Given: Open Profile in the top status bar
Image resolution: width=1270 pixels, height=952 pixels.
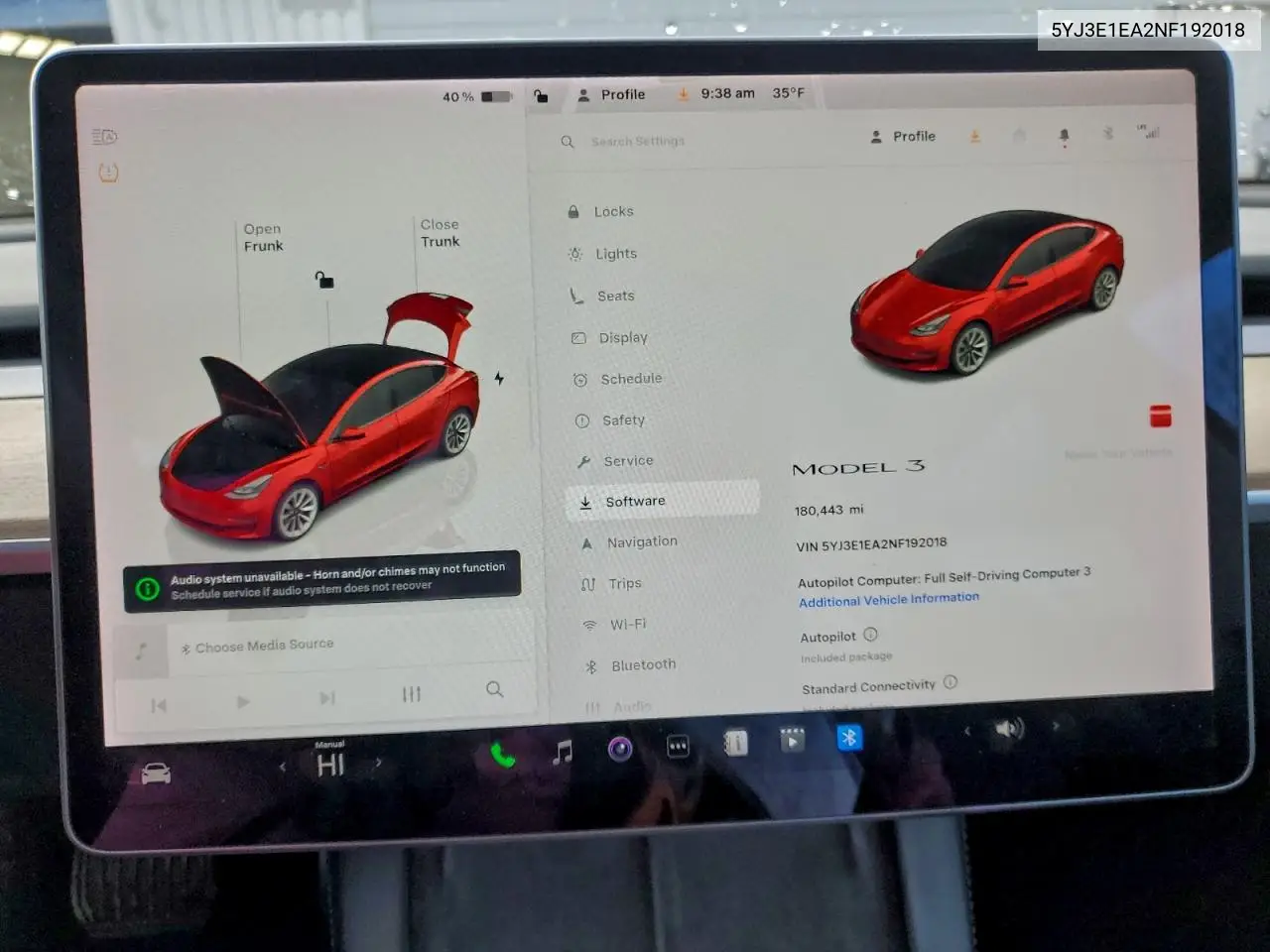Looking at the screenshot, I should coord(611,95).
